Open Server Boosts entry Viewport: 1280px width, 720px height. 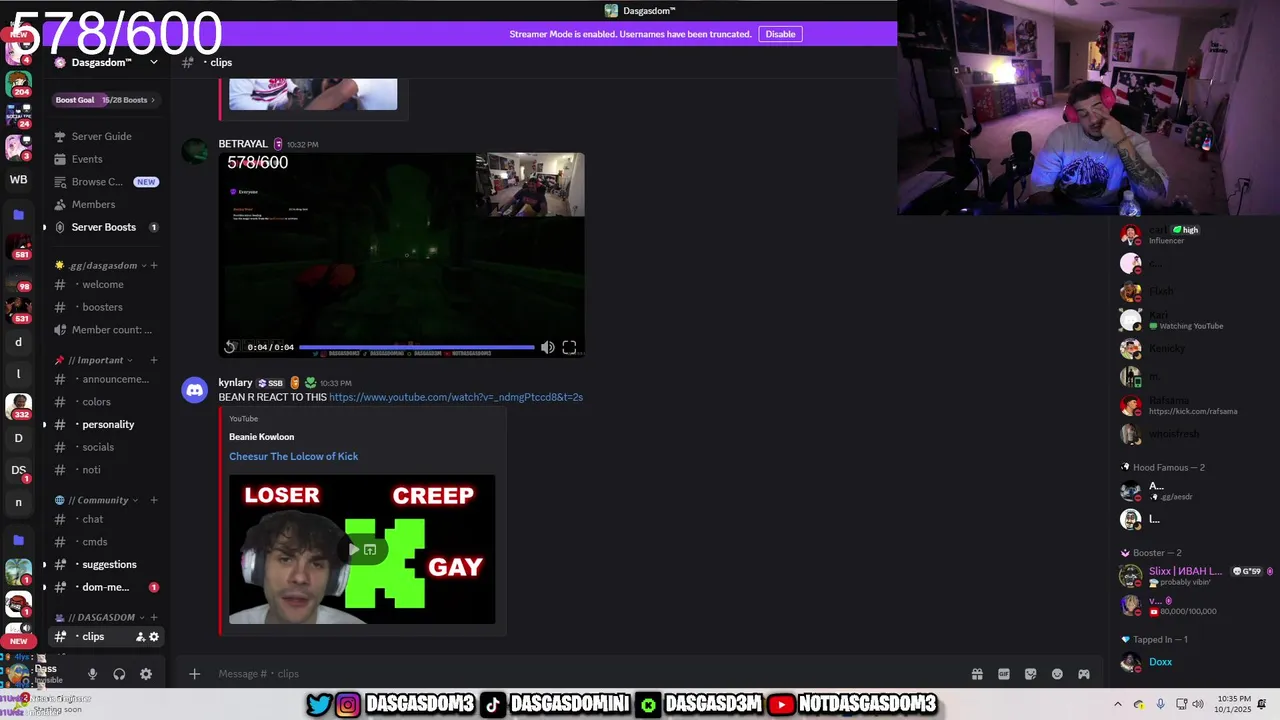[x=104, y=227]
